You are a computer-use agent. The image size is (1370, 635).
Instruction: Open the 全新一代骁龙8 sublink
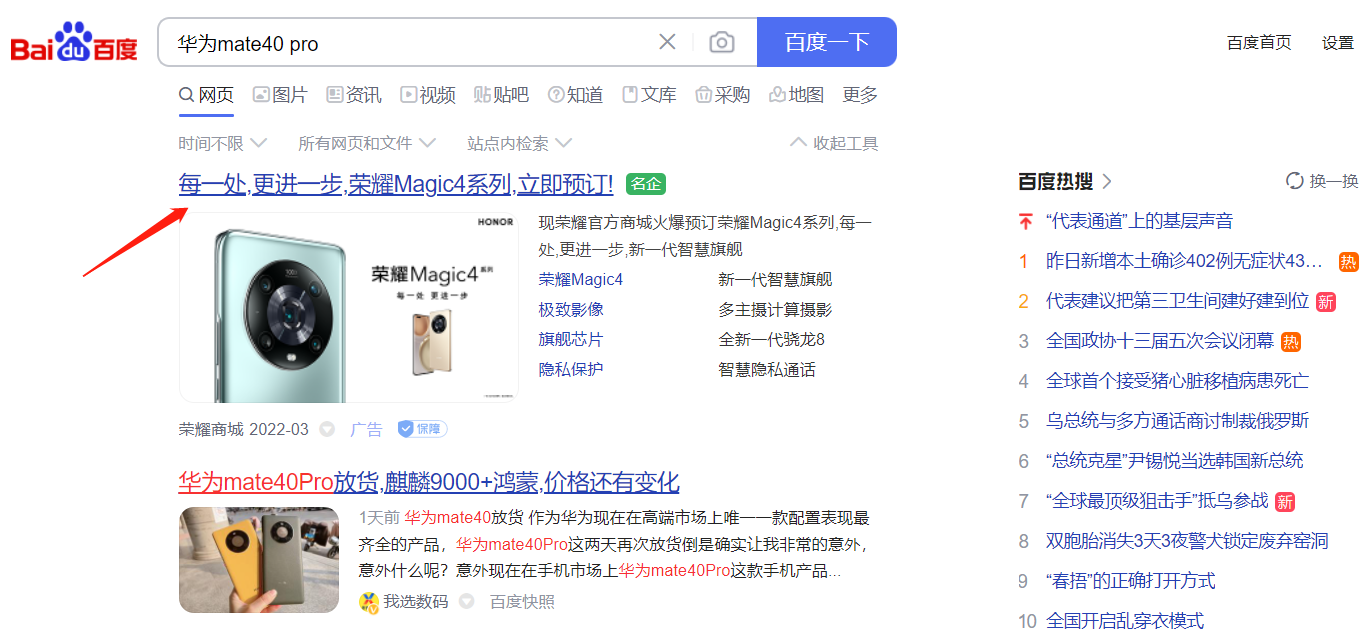[x=772, y=340]
